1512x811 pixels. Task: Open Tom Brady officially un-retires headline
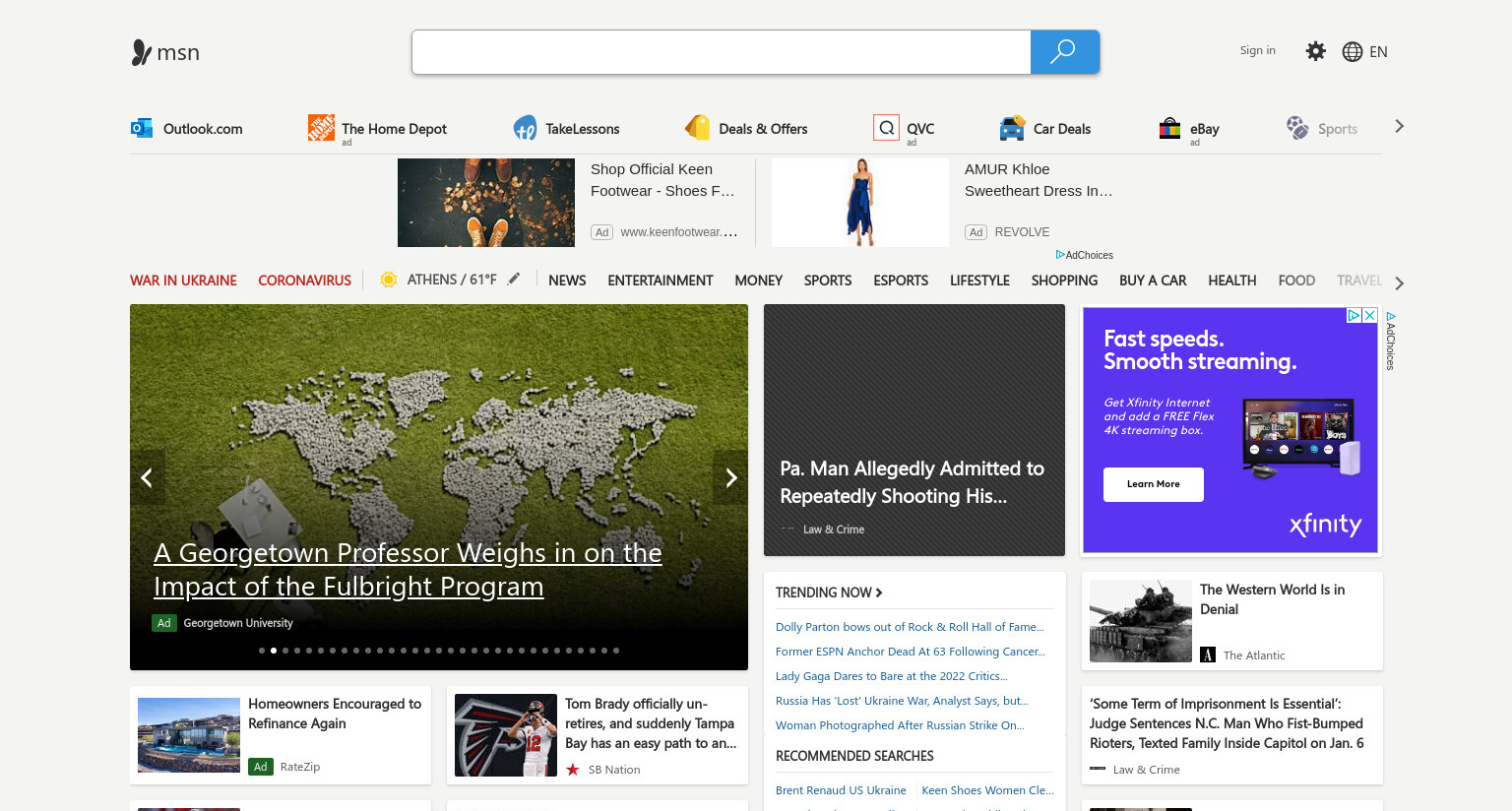pos(651,723)
